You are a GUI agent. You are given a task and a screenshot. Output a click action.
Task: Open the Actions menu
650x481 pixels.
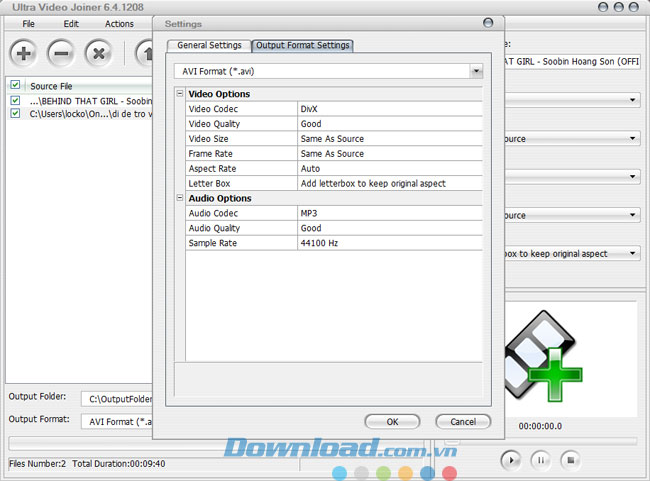(x=119, y=23)
